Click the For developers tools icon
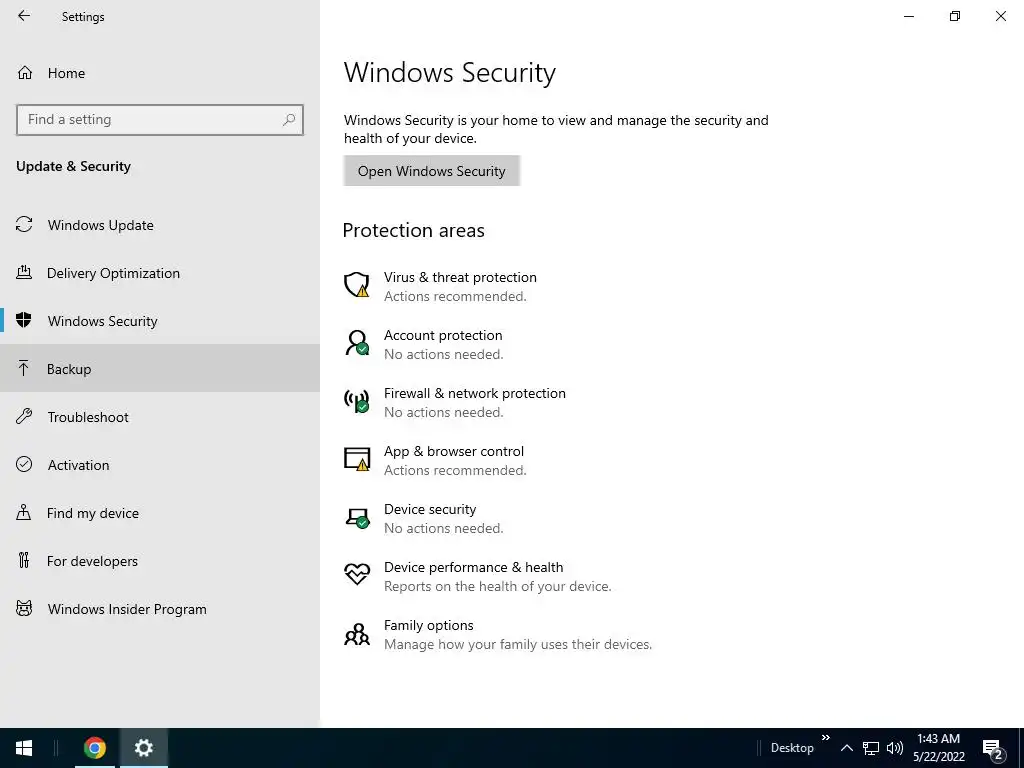Screen dimensions: 1024x768 (x=24, y=560)
